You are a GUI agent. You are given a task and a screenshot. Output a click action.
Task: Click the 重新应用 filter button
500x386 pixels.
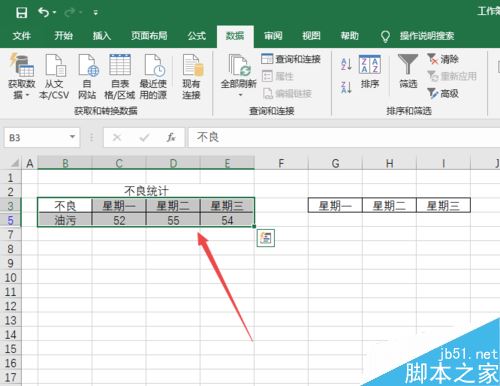click(452, 76)
